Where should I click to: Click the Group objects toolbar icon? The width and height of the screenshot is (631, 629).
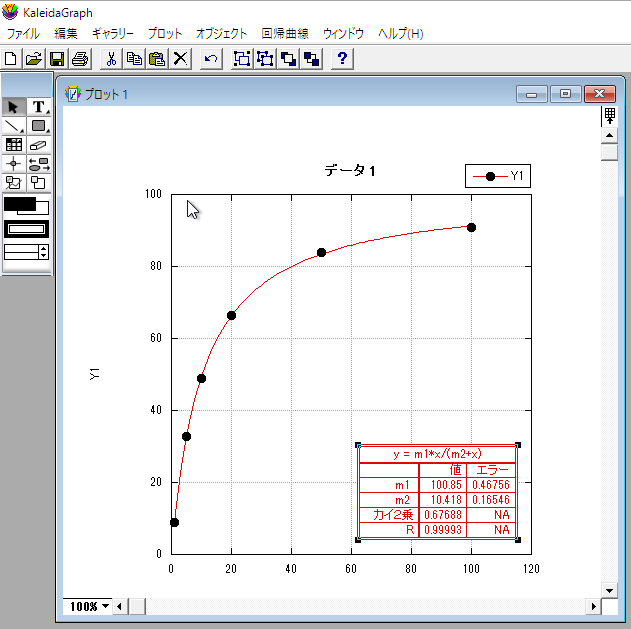[x=242, y=59]
